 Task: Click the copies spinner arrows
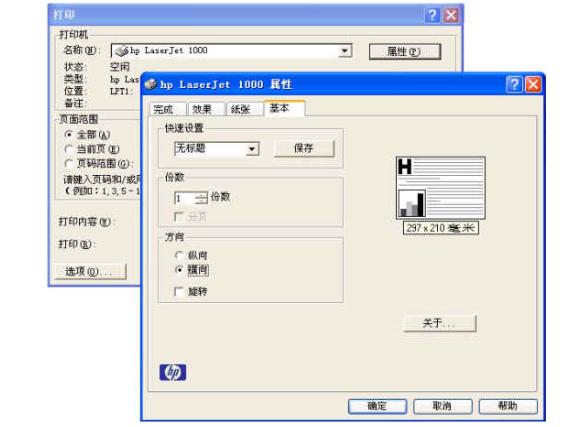[201, 198]
